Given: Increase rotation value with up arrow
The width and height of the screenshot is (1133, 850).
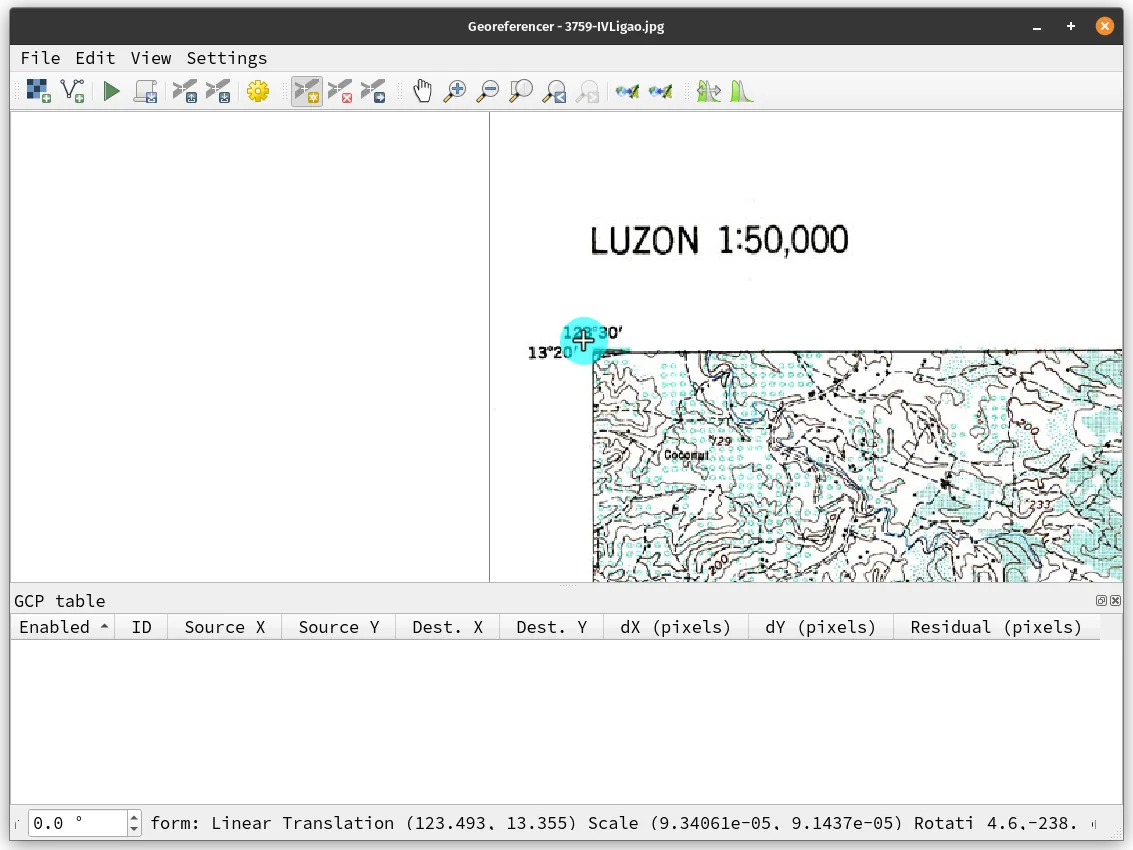Looking at the screenshot, I should point(135,818).
